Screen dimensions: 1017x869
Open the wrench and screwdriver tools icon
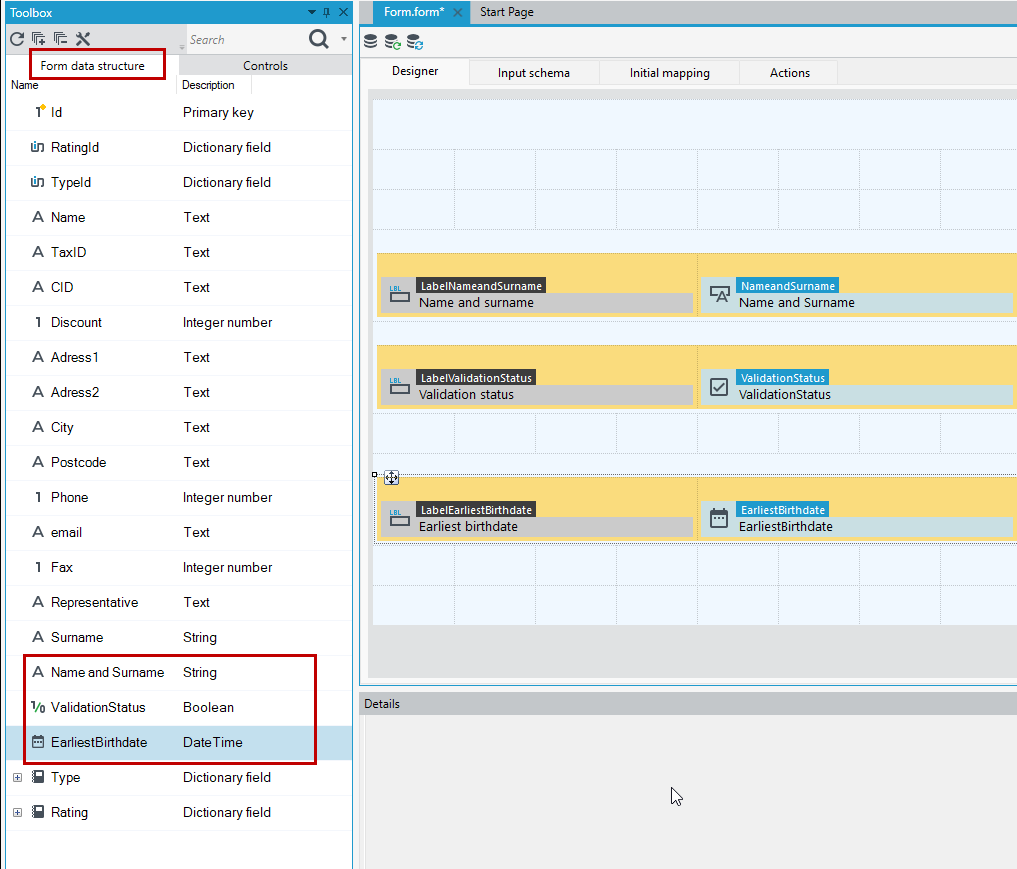tap(83, 40)
